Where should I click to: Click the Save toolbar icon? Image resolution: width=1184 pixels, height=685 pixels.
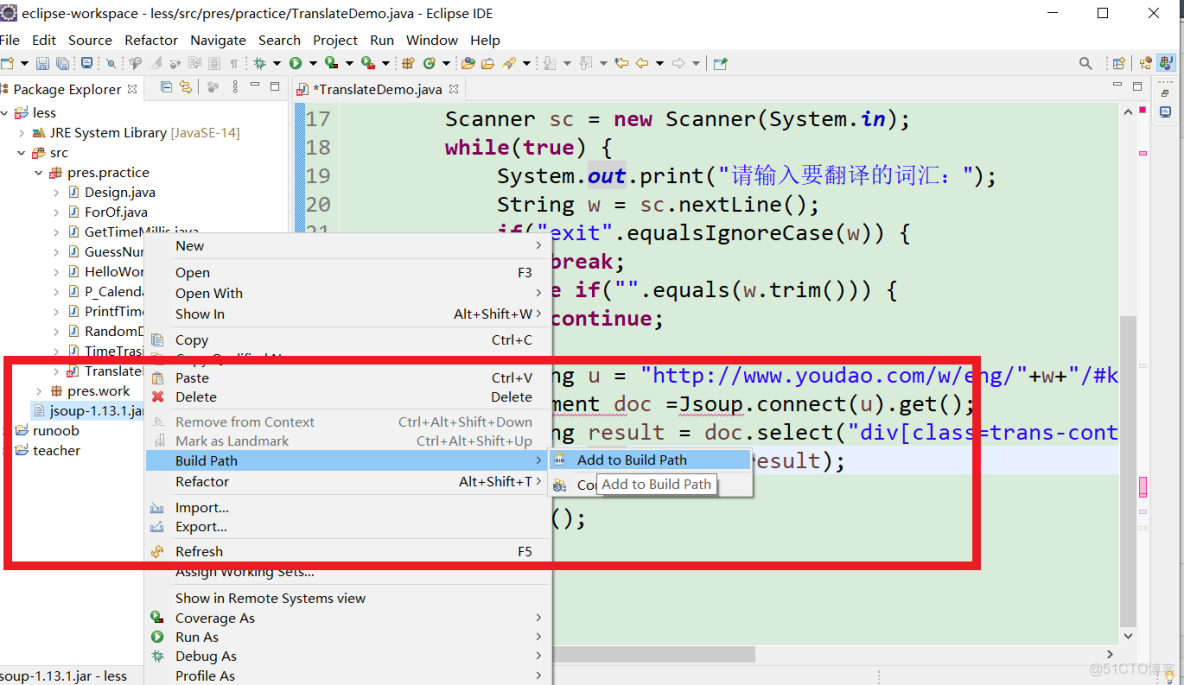(43, 63)
